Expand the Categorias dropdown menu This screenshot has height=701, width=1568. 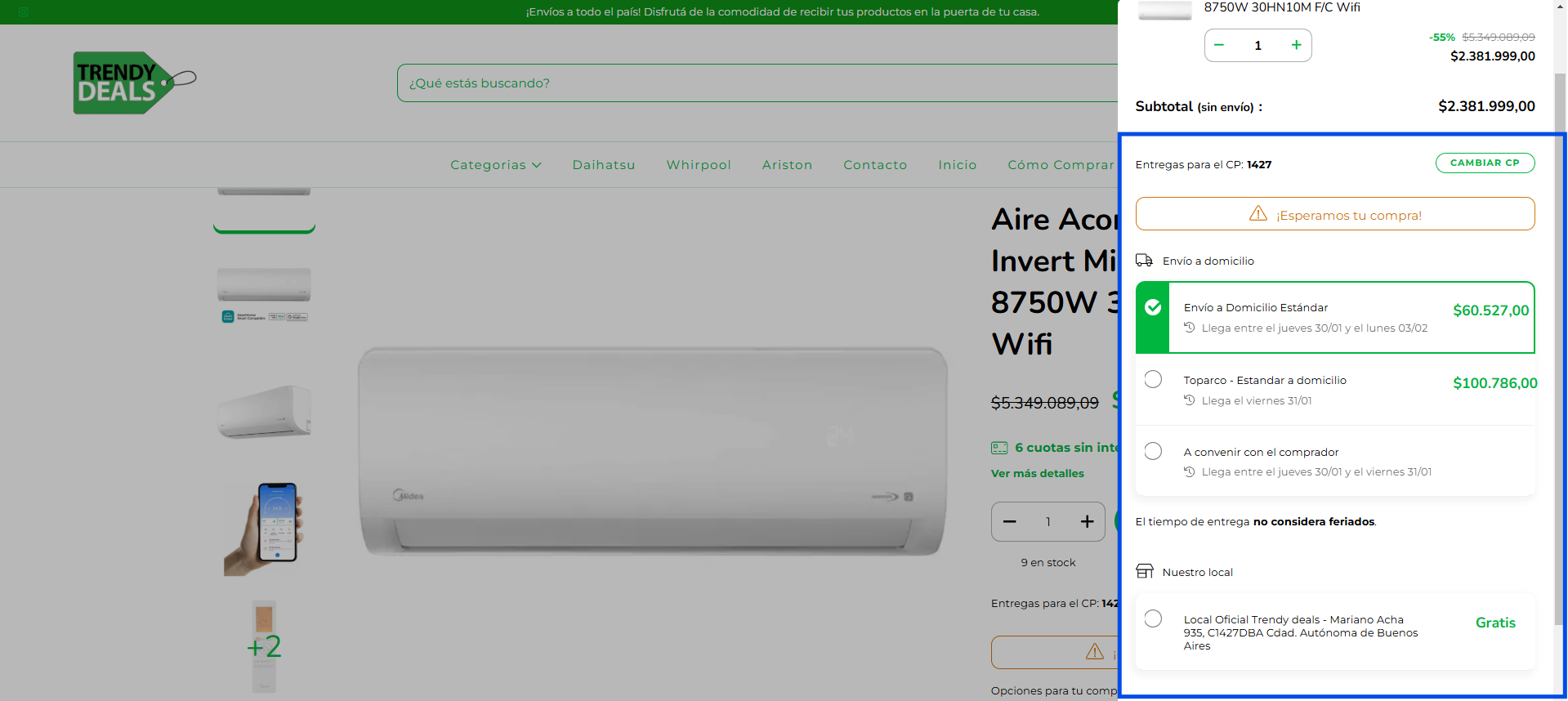click(x=496, y=164)
